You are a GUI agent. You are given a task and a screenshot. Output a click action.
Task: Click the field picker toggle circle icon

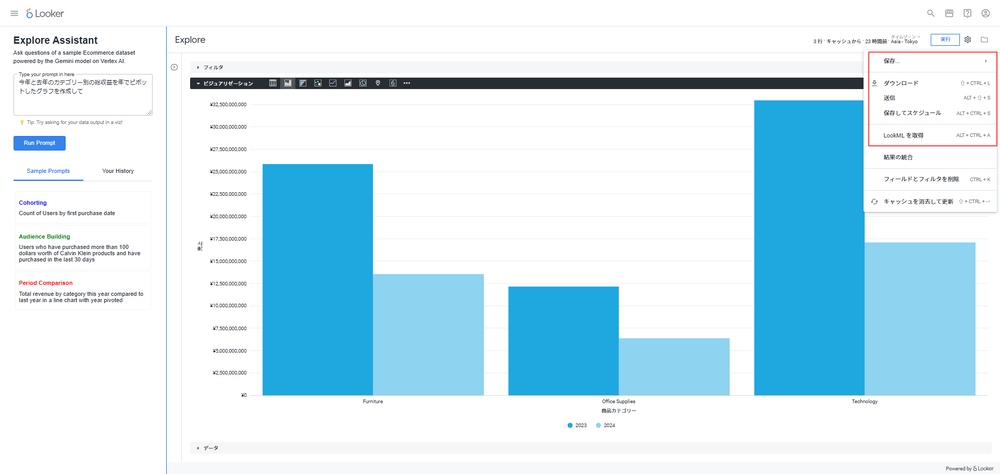[174, 67]
